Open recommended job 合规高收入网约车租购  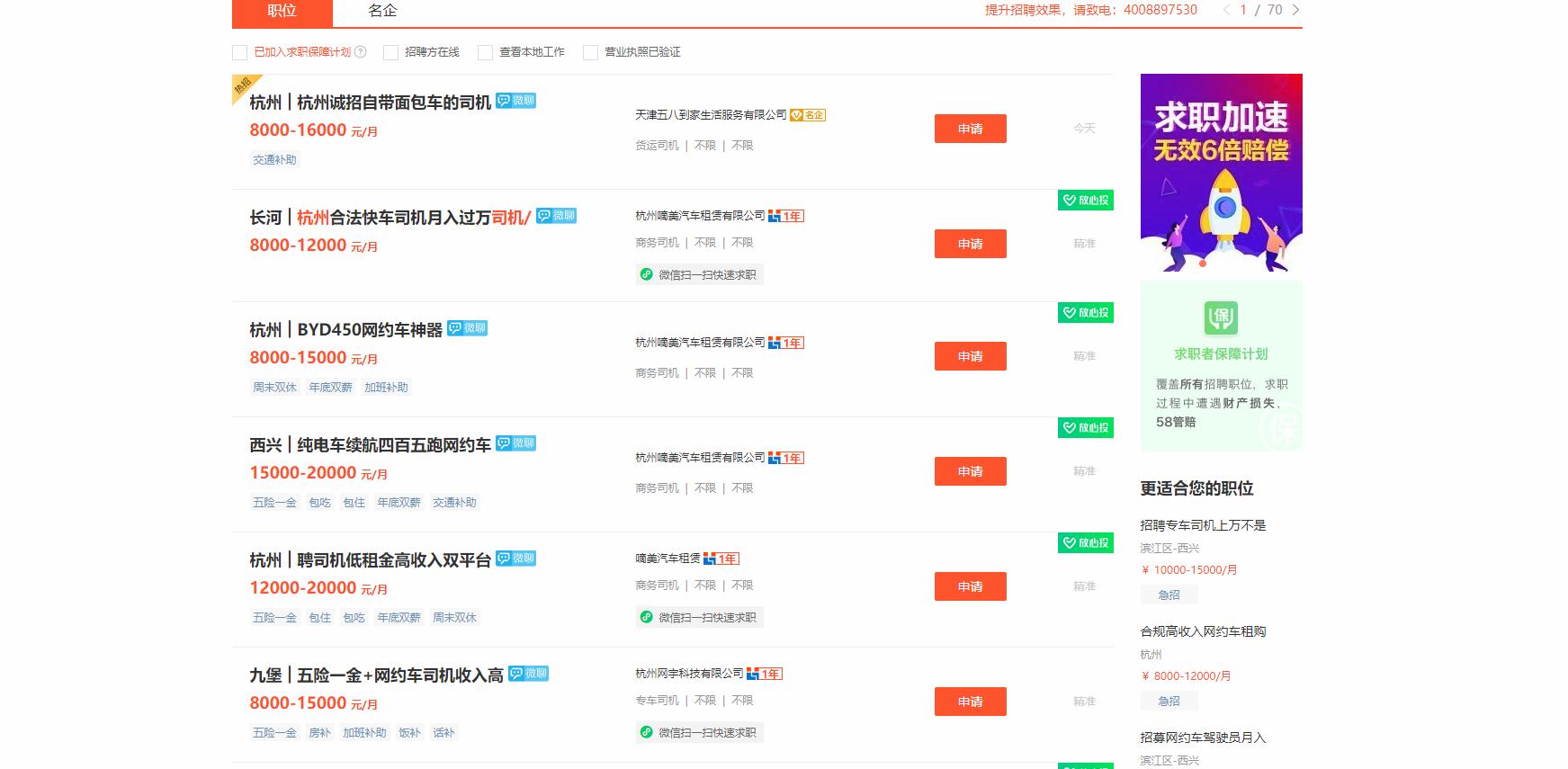pyautogui.click(x=1203, y=631)
